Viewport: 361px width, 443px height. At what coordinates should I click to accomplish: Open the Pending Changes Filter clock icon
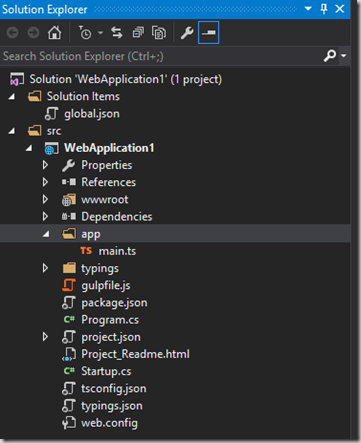(x=85, y=33)
